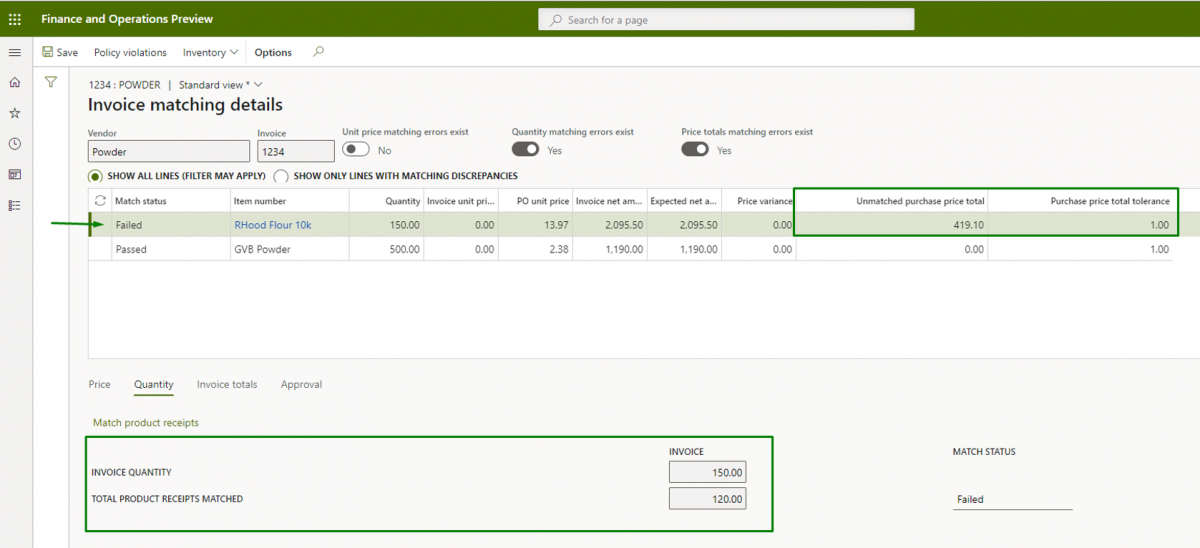Click the 419.10 unmatched total cell

(x=892, y=225)
